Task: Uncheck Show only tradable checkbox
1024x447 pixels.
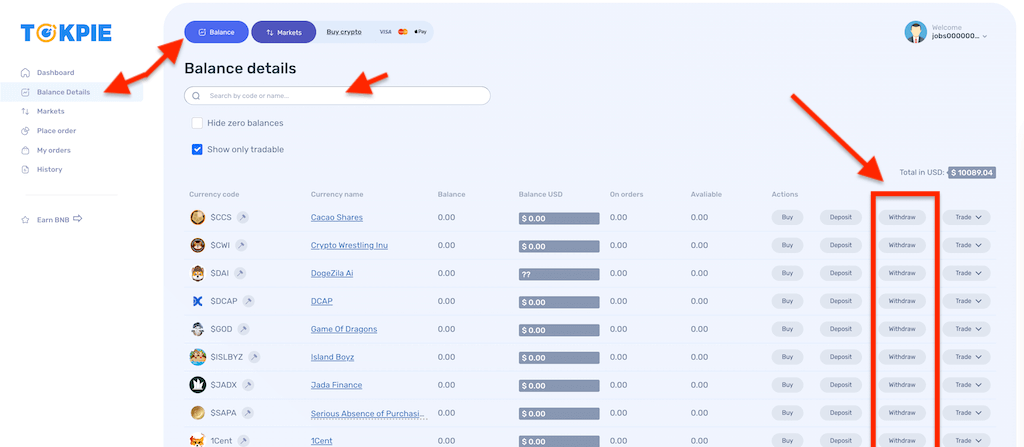Action: [x=197, y=149]
